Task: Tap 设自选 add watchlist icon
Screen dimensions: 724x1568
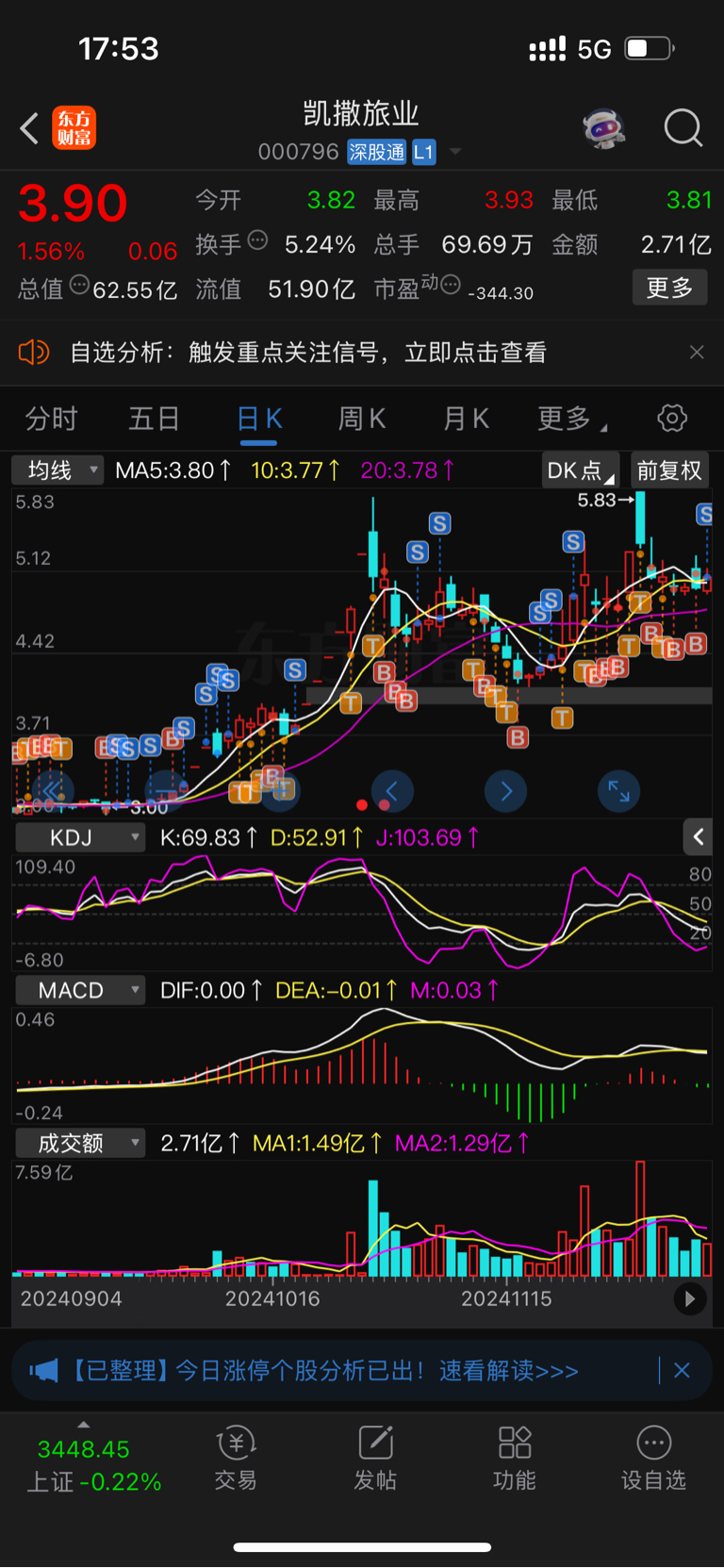Action: pos(653,1458)
